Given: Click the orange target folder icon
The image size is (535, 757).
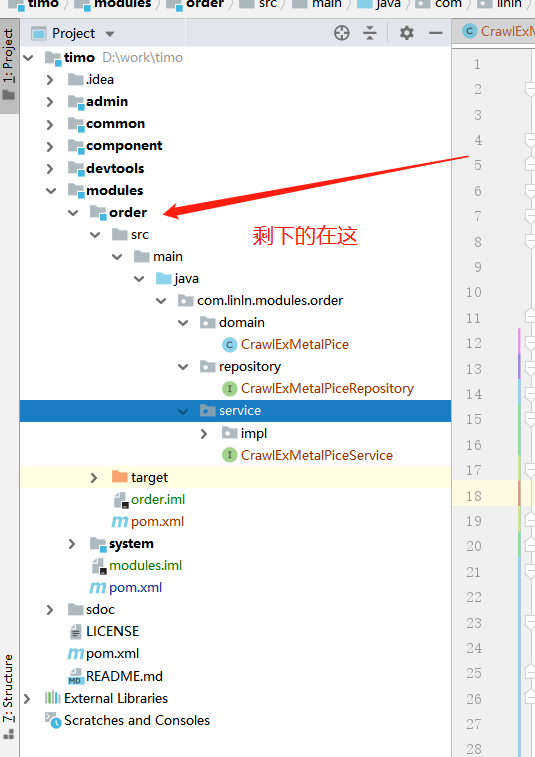Looking at the screenshot, I should pyautogui.click(x=119, y=477).
